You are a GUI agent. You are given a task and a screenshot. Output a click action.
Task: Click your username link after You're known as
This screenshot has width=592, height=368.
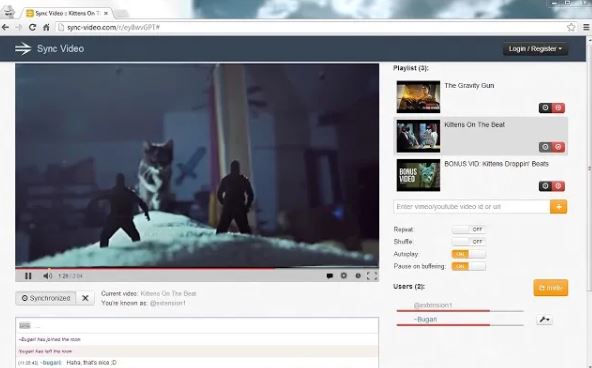pyautogui.click(x=168, y=303)
